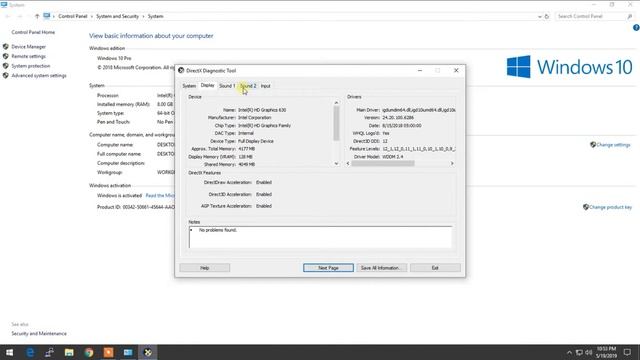Click the Control Panel breadcrumb

pyautogui.click(x=73, y=16)
